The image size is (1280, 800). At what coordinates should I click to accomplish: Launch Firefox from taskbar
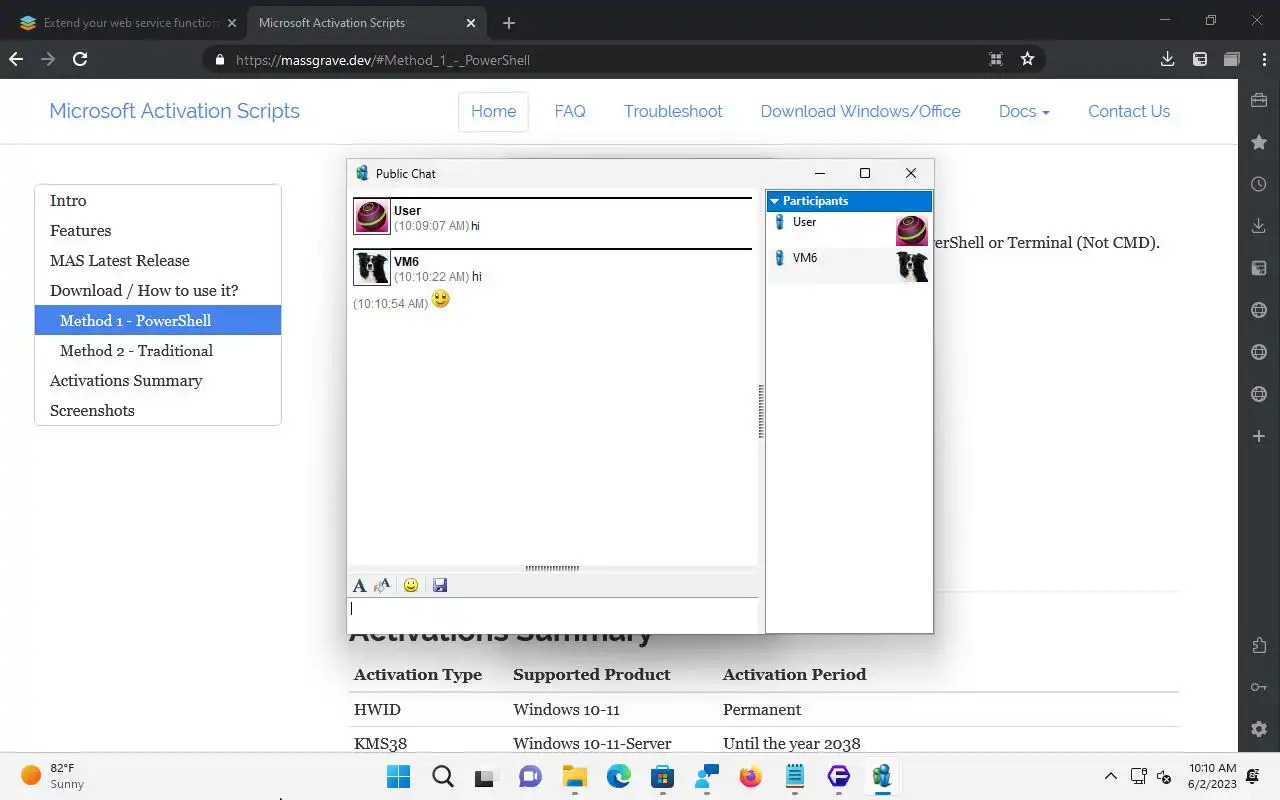tap(750, 776)
